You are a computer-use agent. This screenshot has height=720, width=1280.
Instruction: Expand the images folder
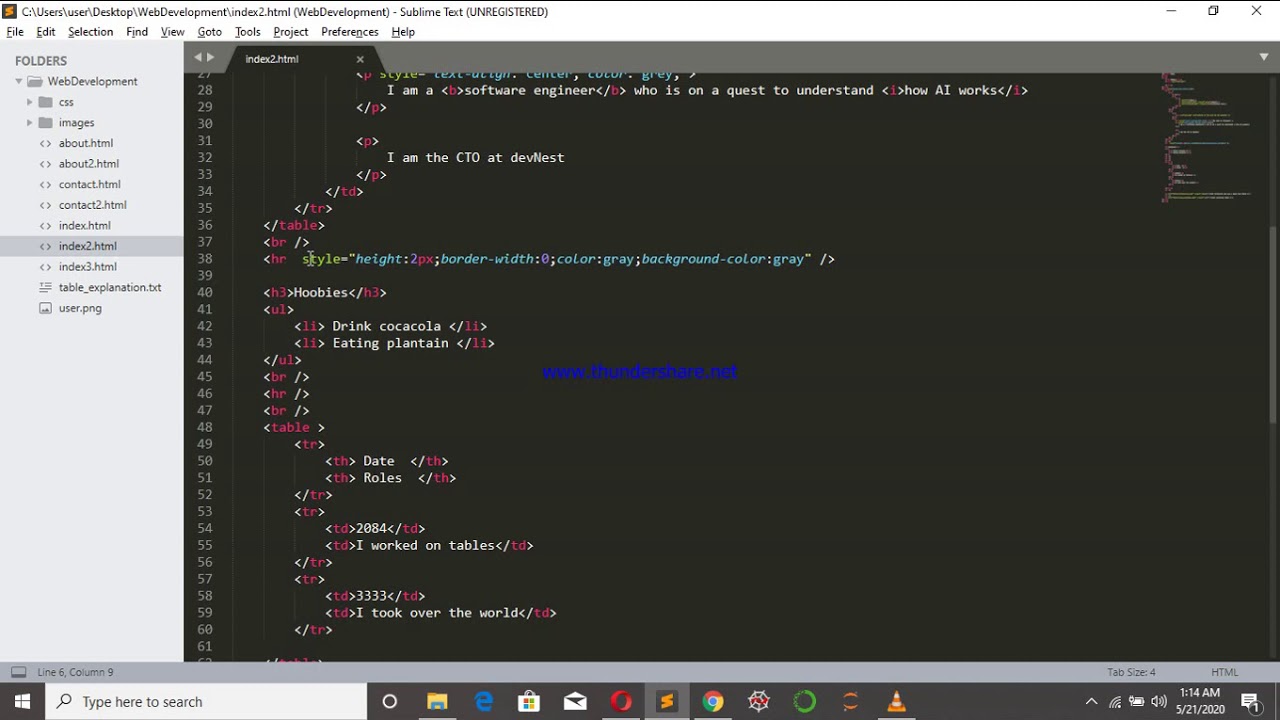pos(29,123)
